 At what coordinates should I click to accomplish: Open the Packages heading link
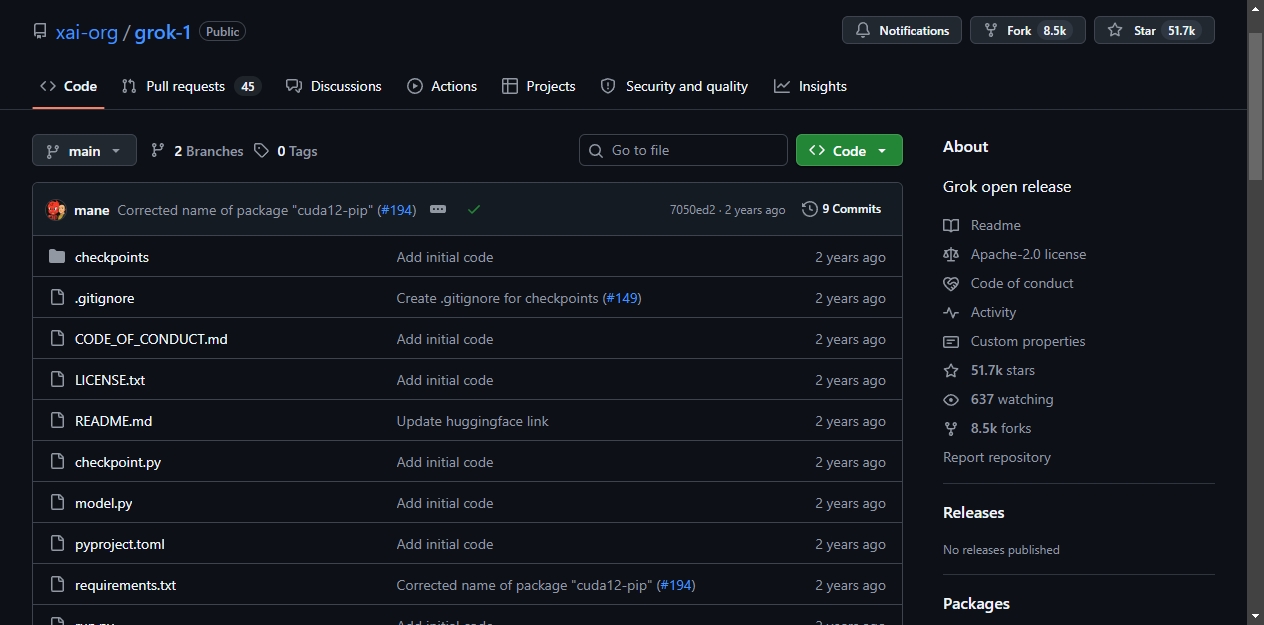pos(976,603)
